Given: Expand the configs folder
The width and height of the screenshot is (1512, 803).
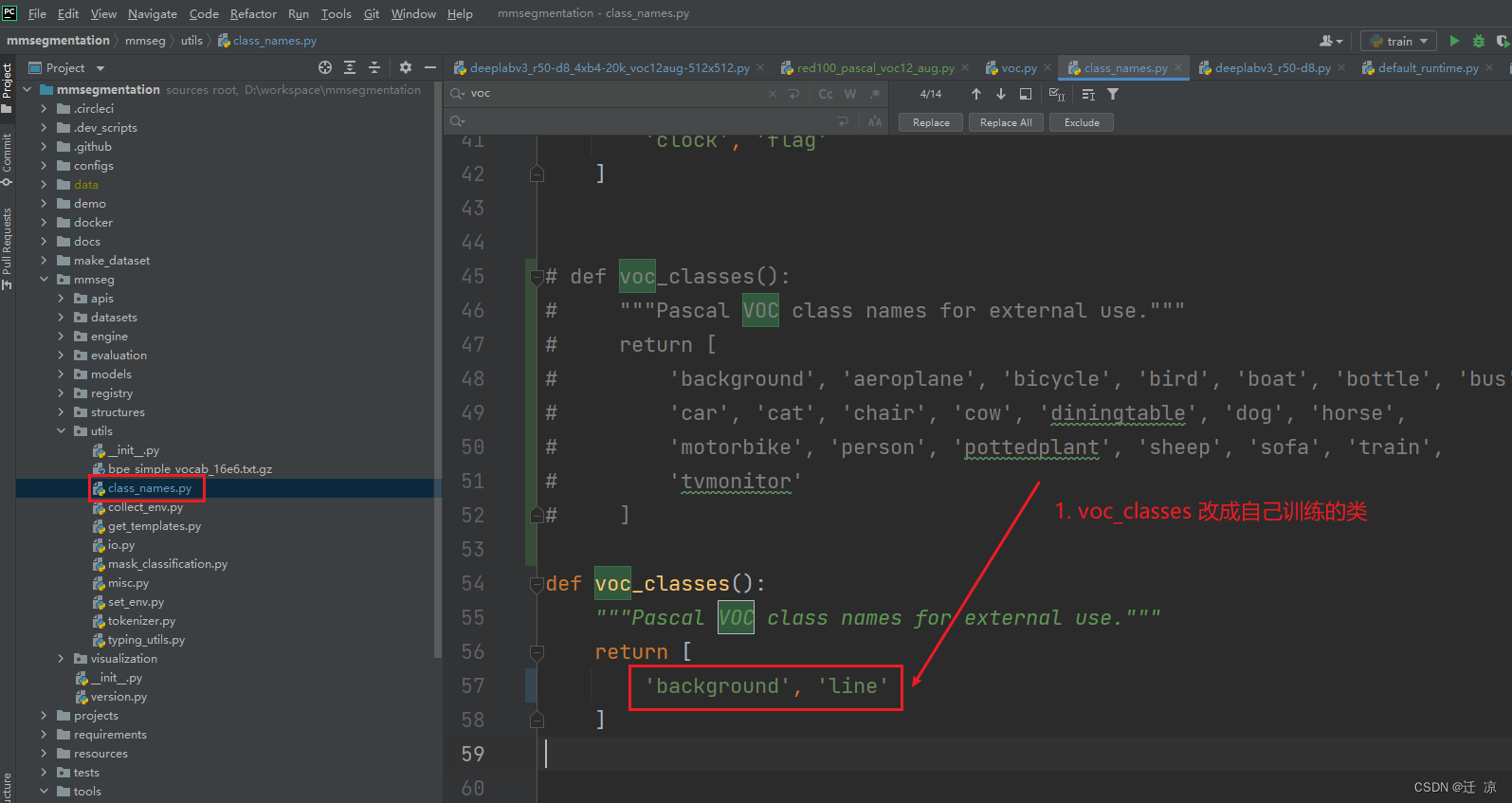Looking at the screenshot, I should coord(44,166).
